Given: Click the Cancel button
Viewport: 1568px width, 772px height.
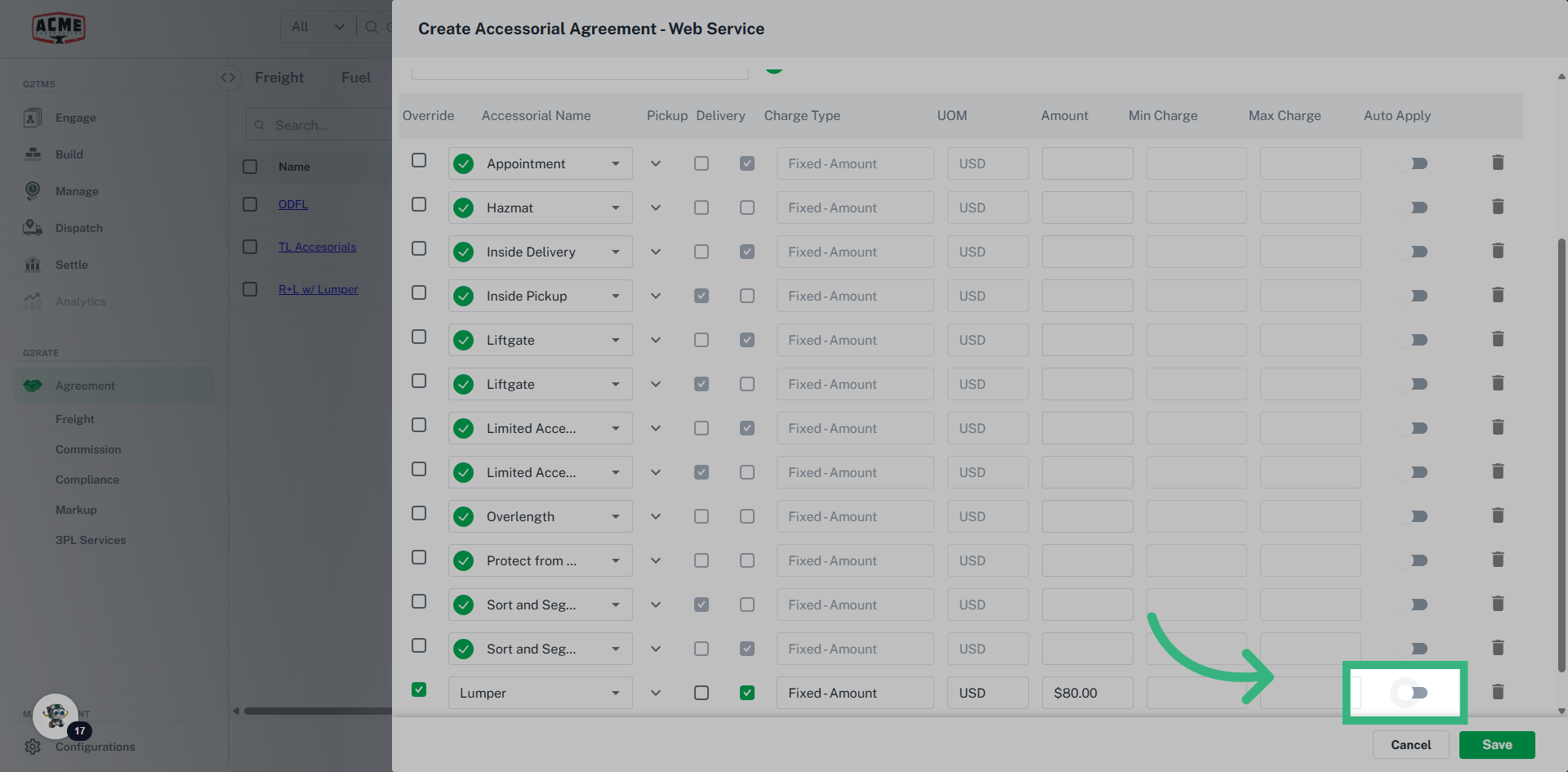Looking at the screenshot, I should coord(1410,745).
